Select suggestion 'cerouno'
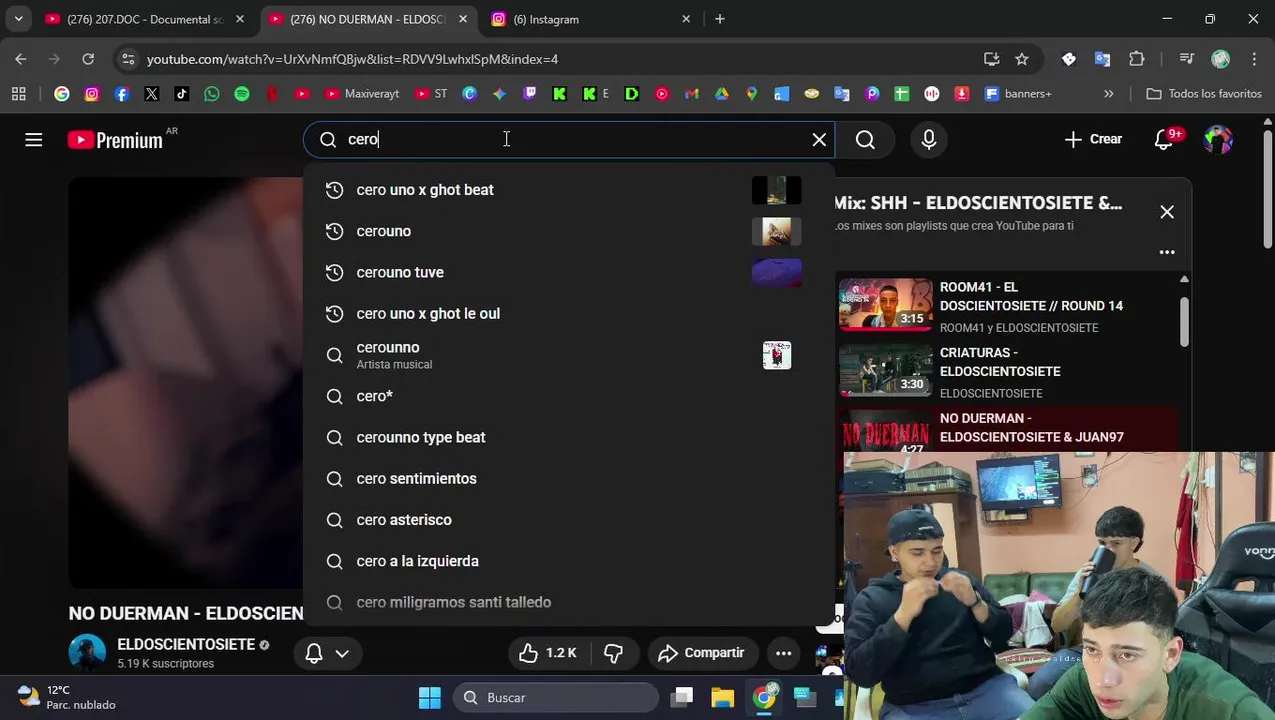 point(569,231)
